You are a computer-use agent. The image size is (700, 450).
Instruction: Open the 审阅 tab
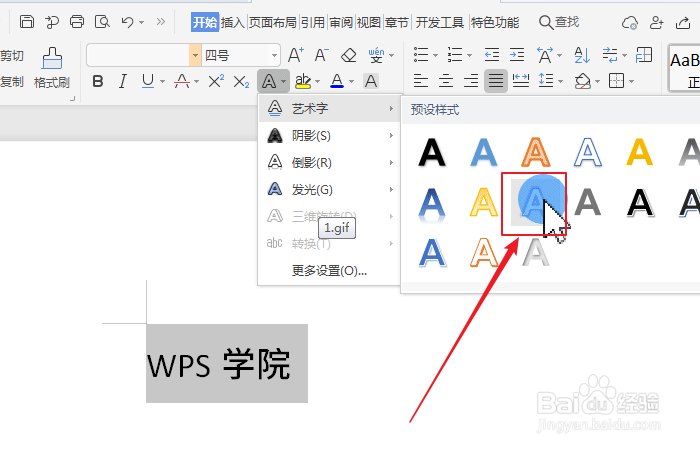(341, 22)
